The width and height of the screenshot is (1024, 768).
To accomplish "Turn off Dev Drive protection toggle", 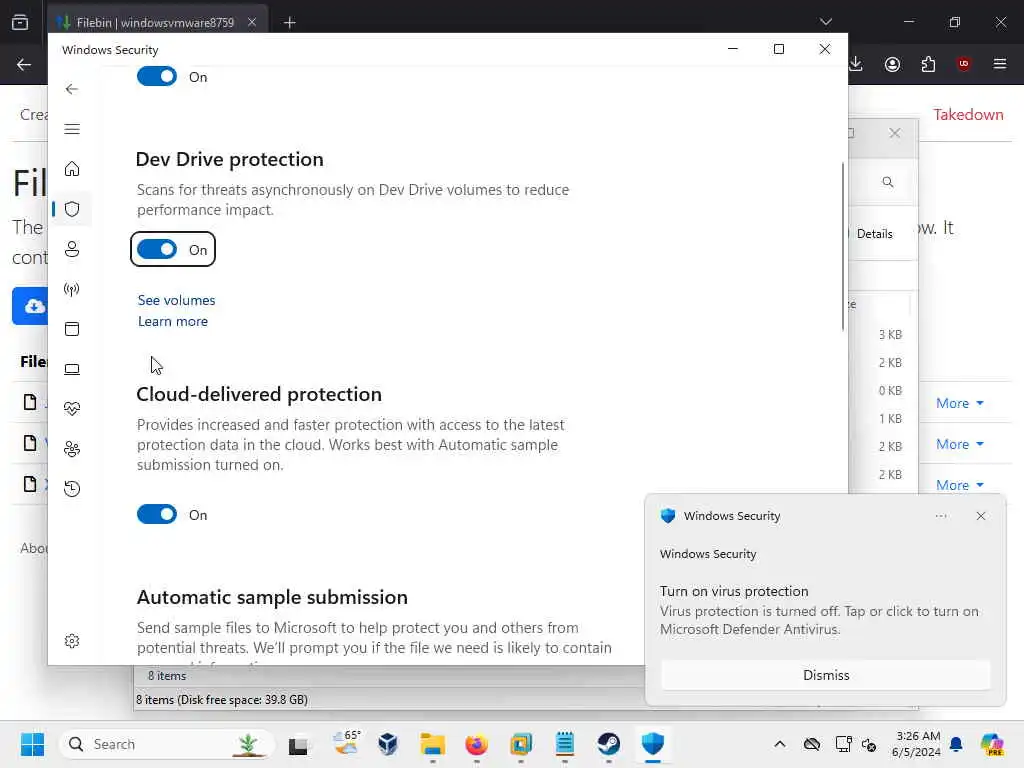I will coord(157,249).
